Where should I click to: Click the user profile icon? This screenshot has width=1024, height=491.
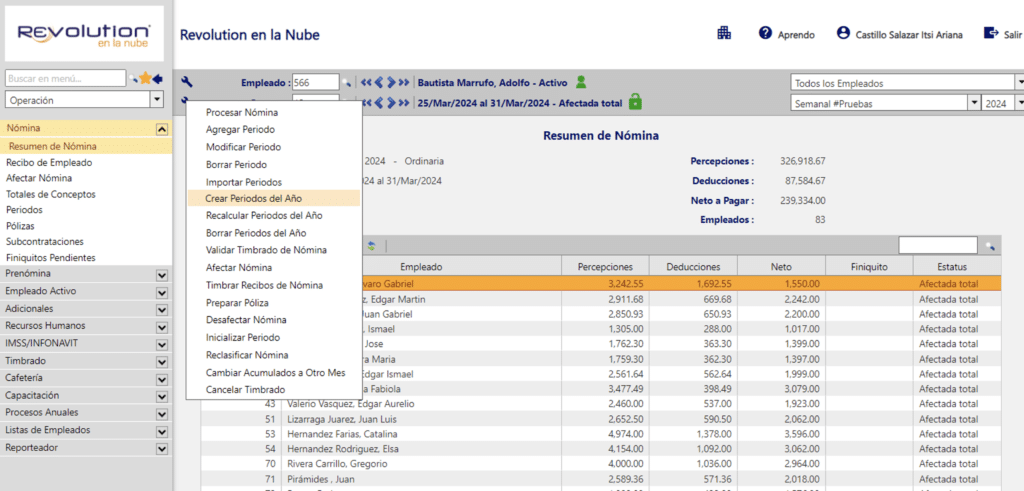843,33
